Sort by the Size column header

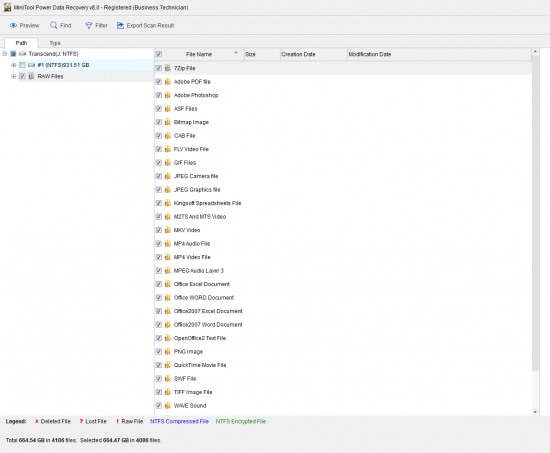(x=262, y=54)
